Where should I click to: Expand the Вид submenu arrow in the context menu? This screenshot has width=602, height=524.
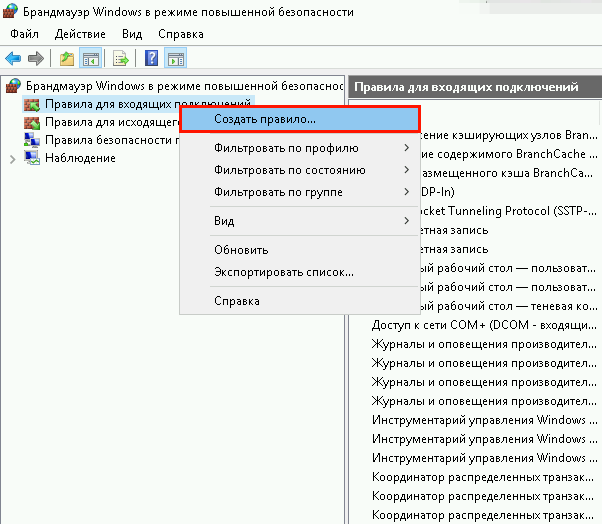pyautogui.click(x=407, y=220)
